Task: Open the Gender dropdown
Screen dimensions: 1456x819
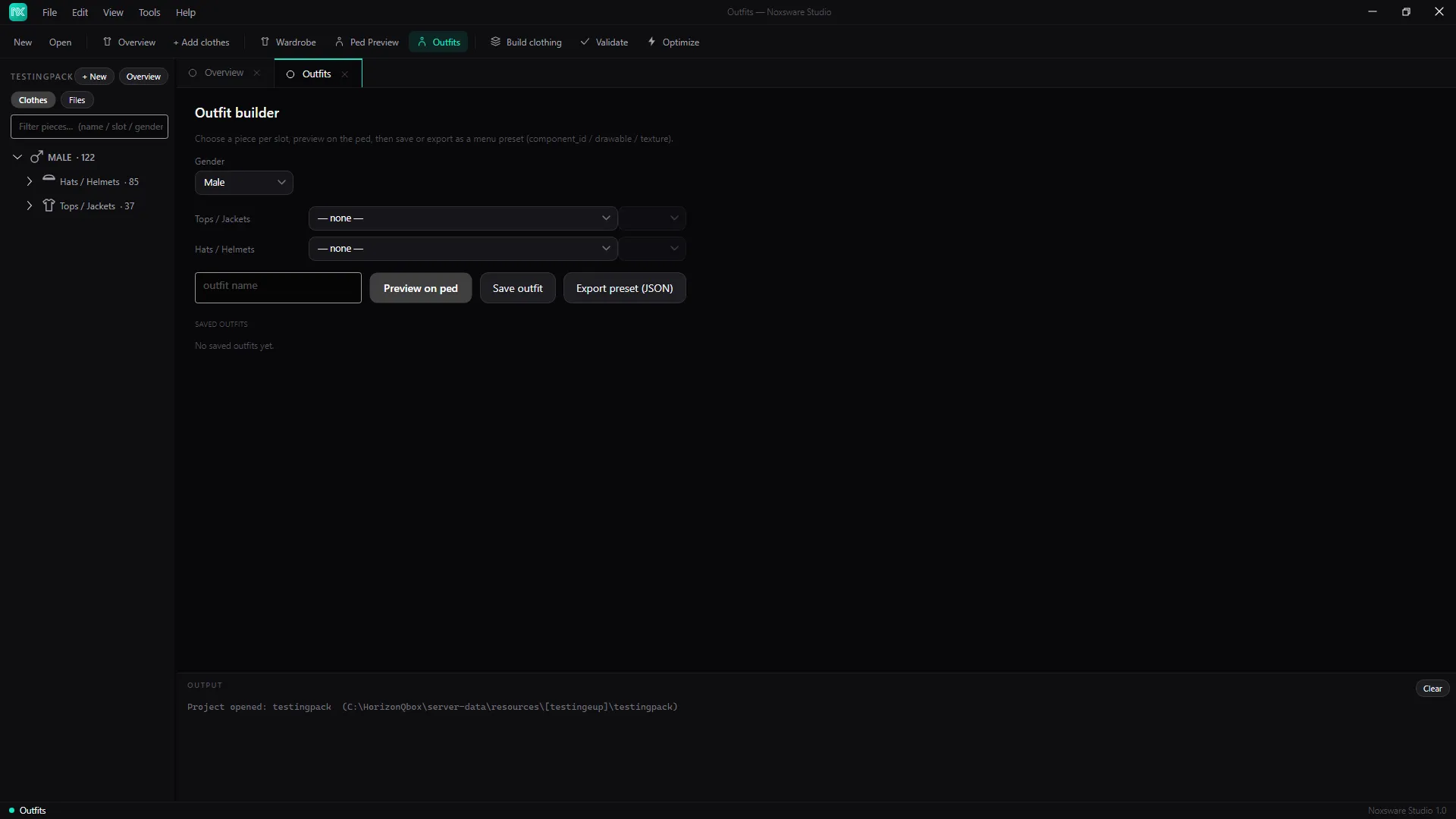Action: coord(244,183)
